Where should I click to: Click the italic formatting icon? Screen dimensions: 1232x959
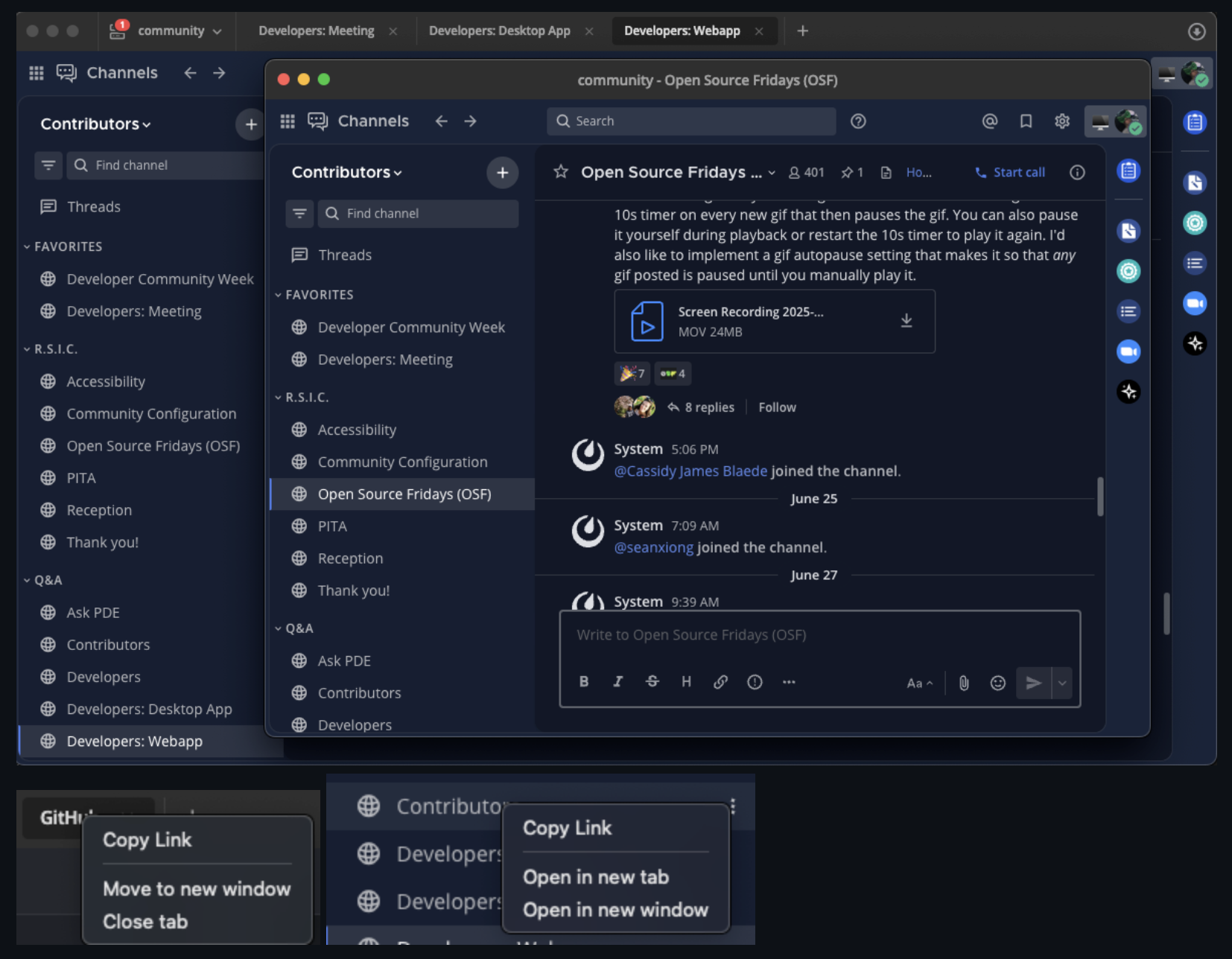(617, 682)
